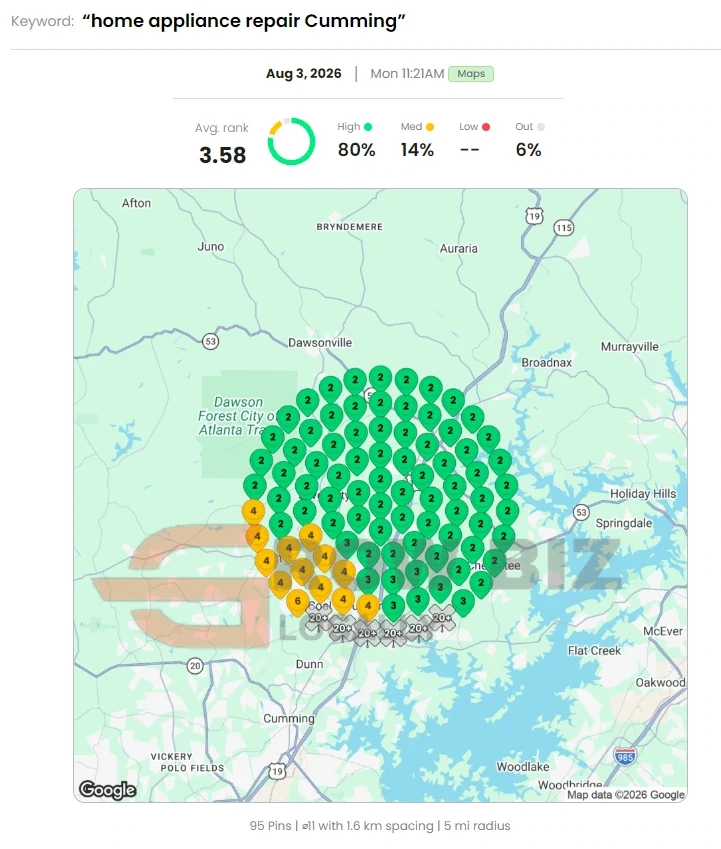The height and width of the screenshot is (849, 721).
Task: Click the Juno map label
Action: coord(211,246)
